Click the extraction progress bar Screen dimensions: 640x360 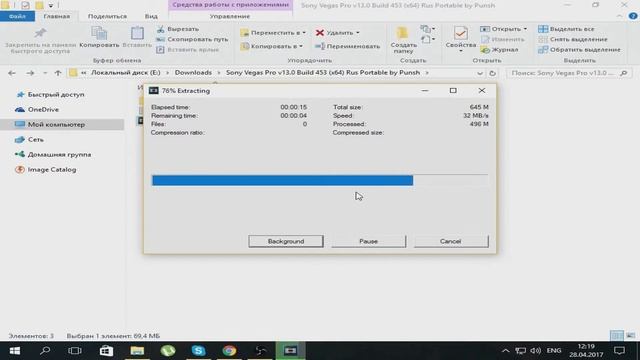[x=320, y=180]
